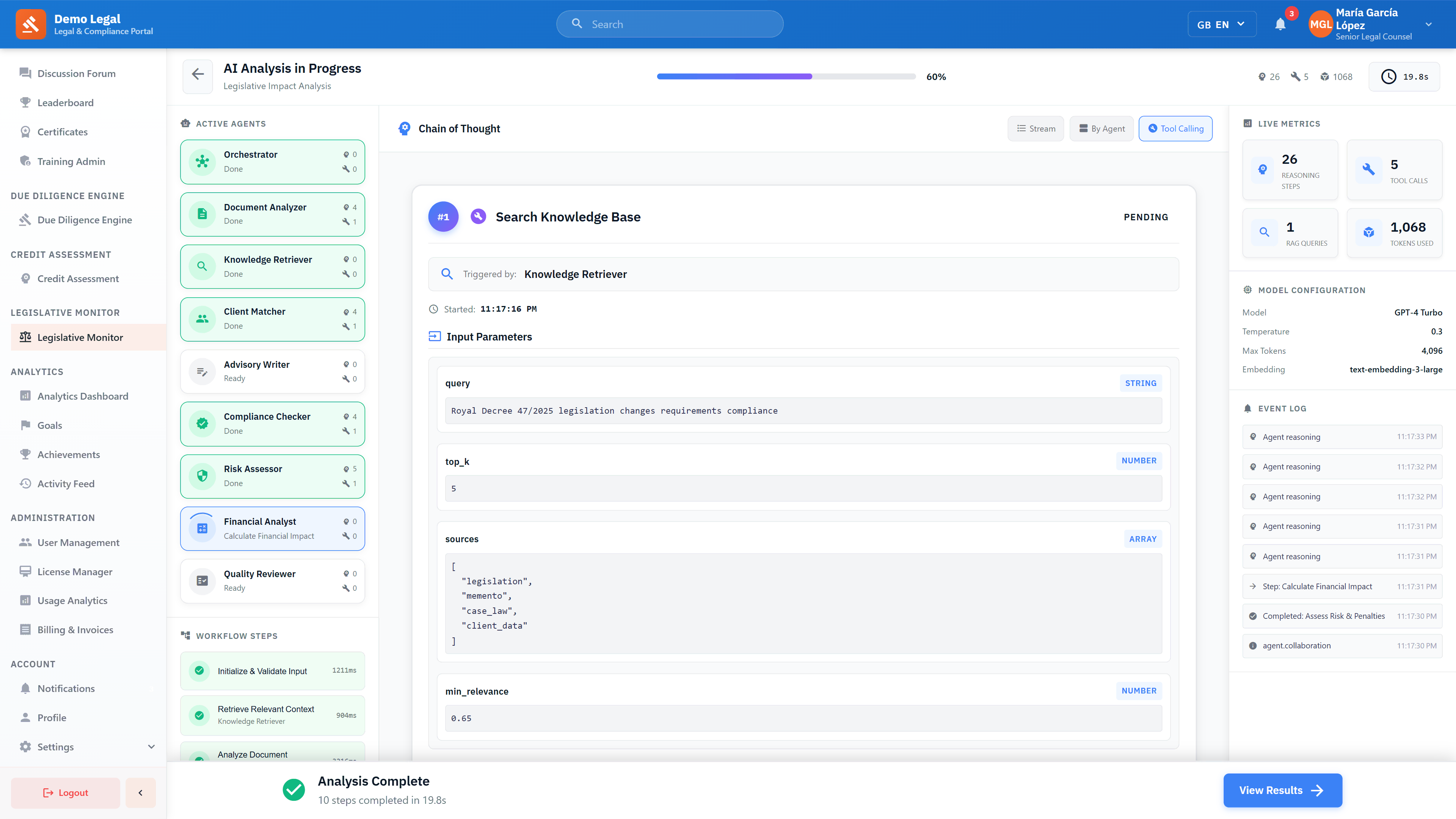
Task: Click the Risk Assessor shield icon
Action: coord(202,475)
